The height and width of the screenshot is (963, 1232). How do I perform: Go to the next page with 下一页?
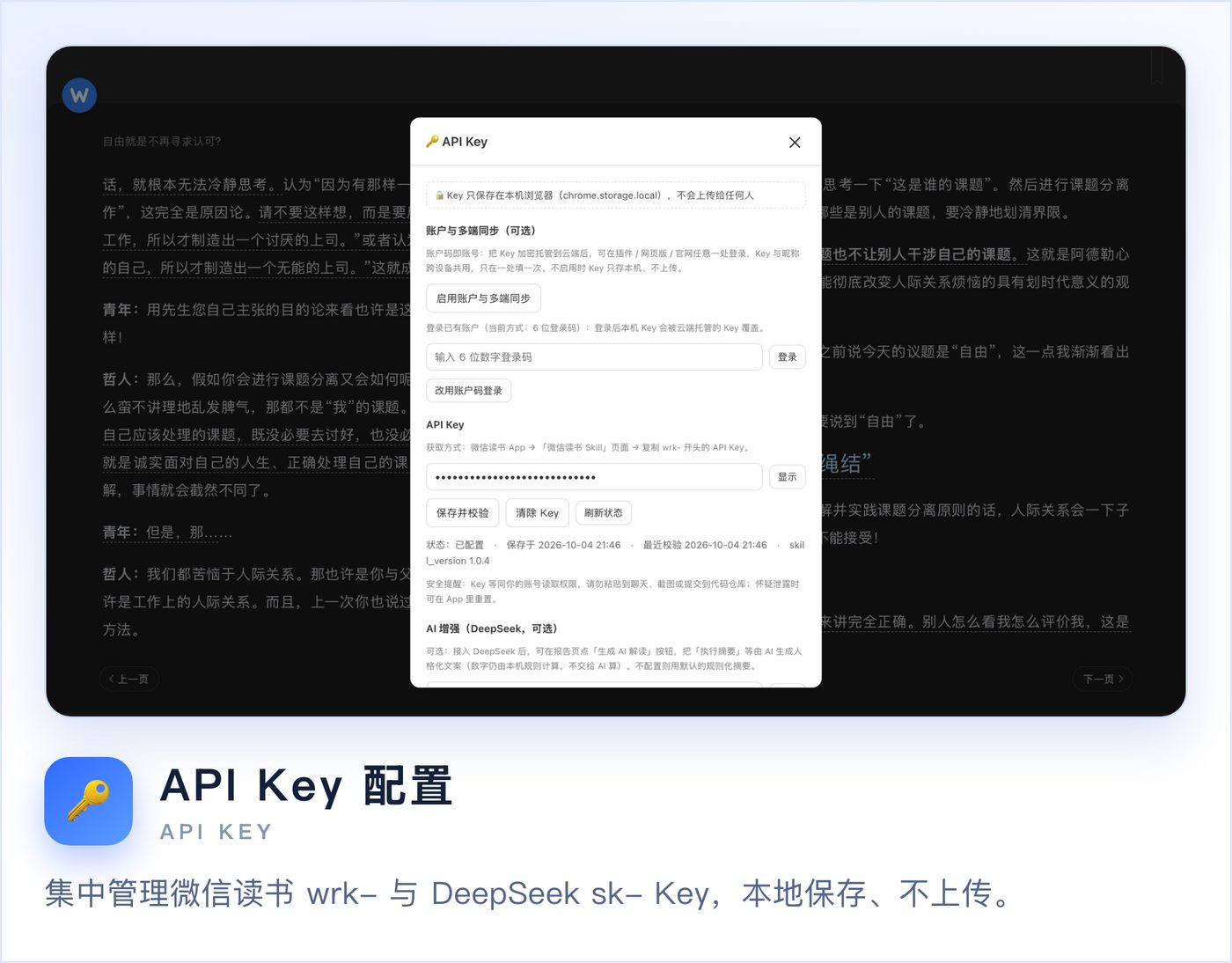(1103, 679)
